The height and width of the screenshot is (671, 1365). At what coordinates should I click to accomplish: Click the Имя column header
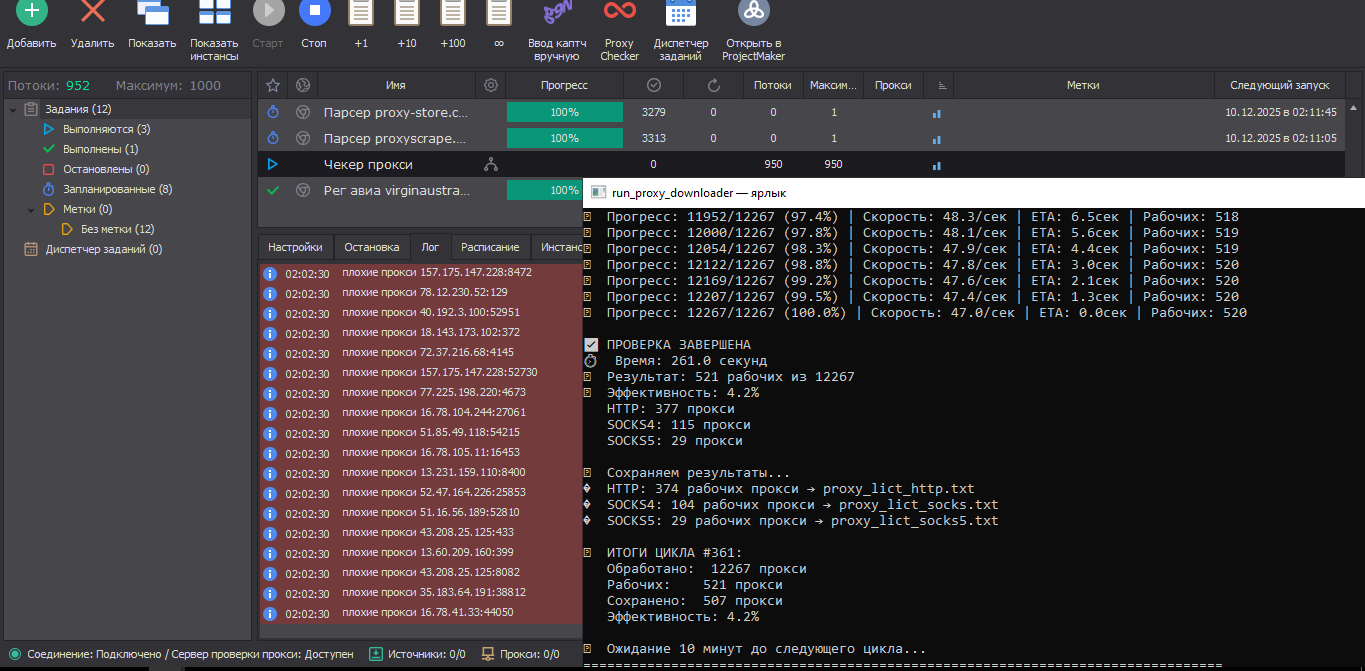[x=395, y=86]
